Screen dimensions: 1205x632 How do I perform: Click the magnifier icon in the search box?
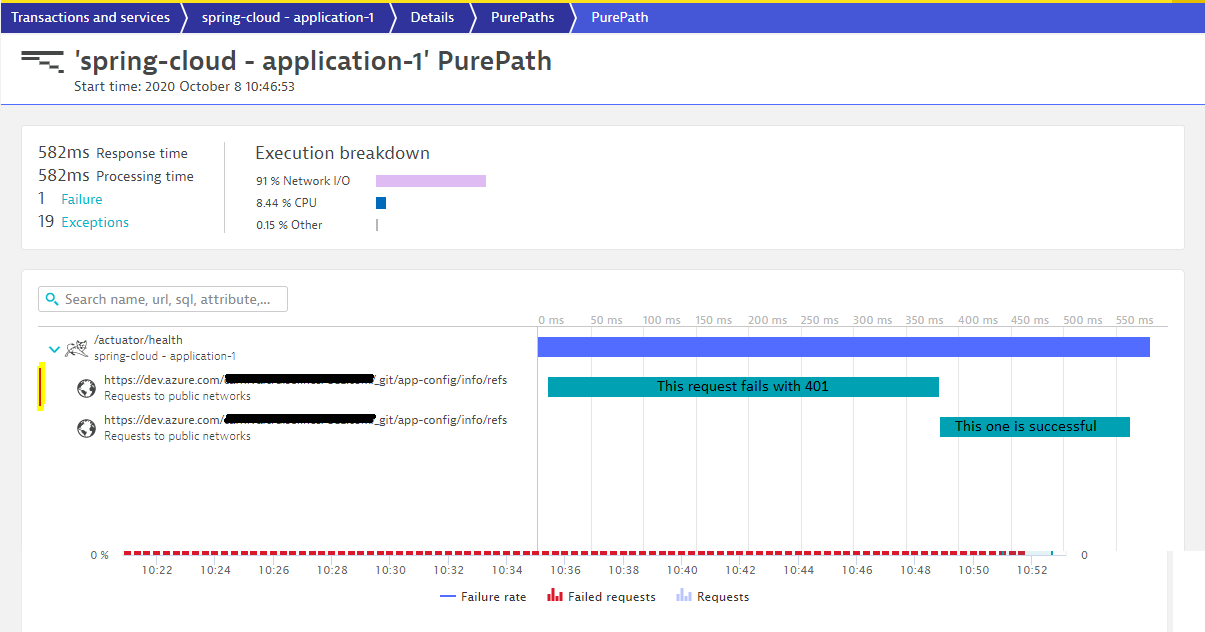click(x=52, y=298)
